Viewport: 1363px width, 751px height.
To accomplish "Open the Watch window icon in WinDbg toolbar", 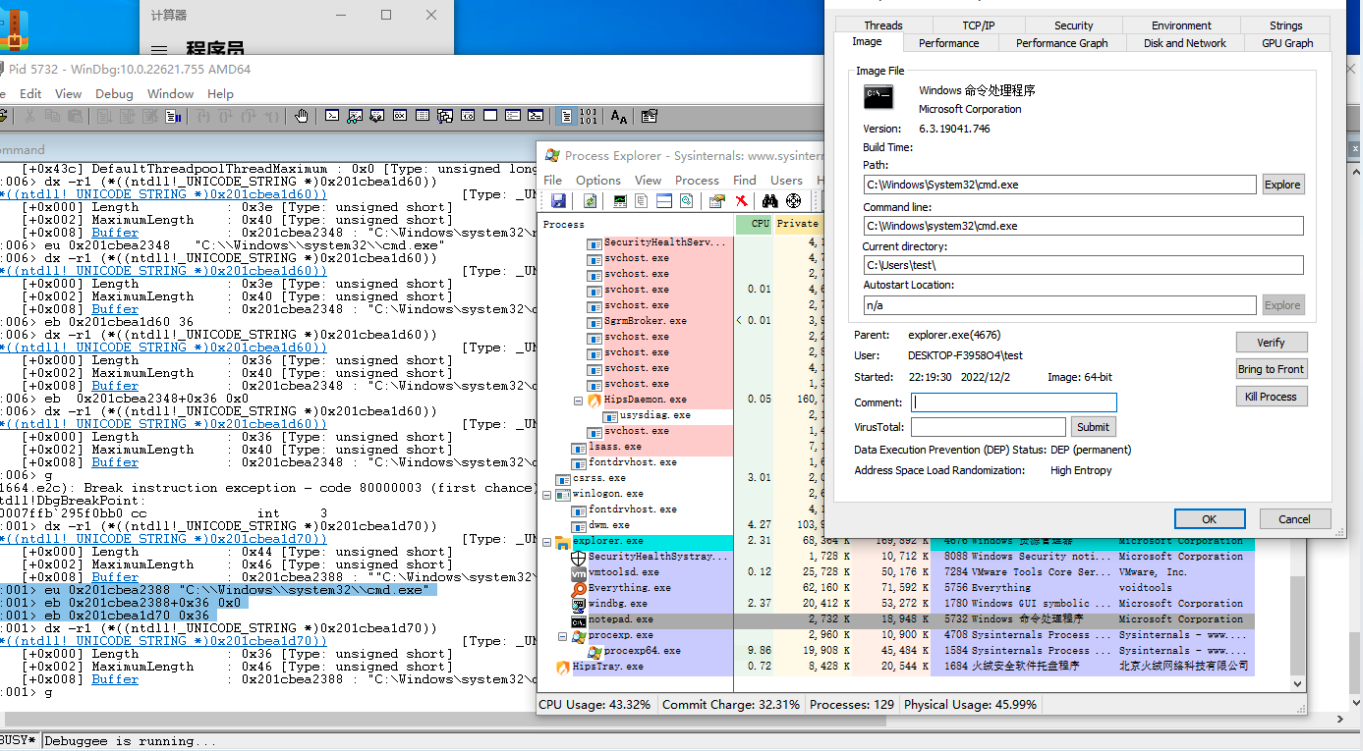I will coord(355,116).
